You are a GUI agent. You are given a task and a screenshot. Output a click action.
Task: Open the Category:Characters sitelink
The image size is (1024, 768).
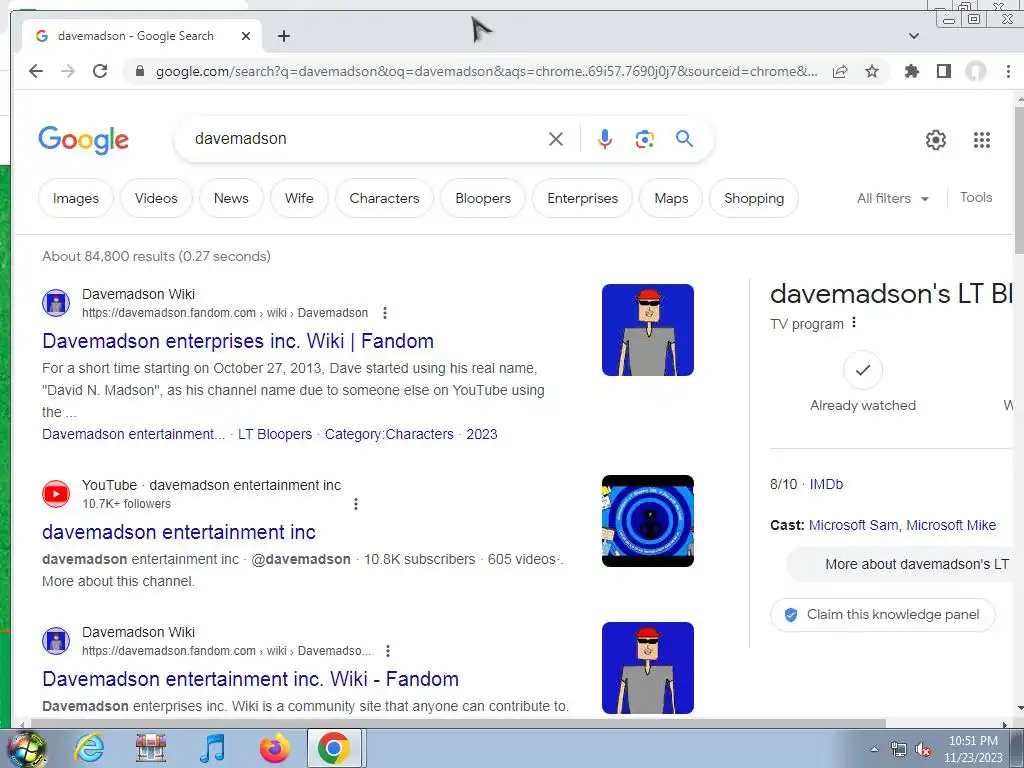pos(389,434)
